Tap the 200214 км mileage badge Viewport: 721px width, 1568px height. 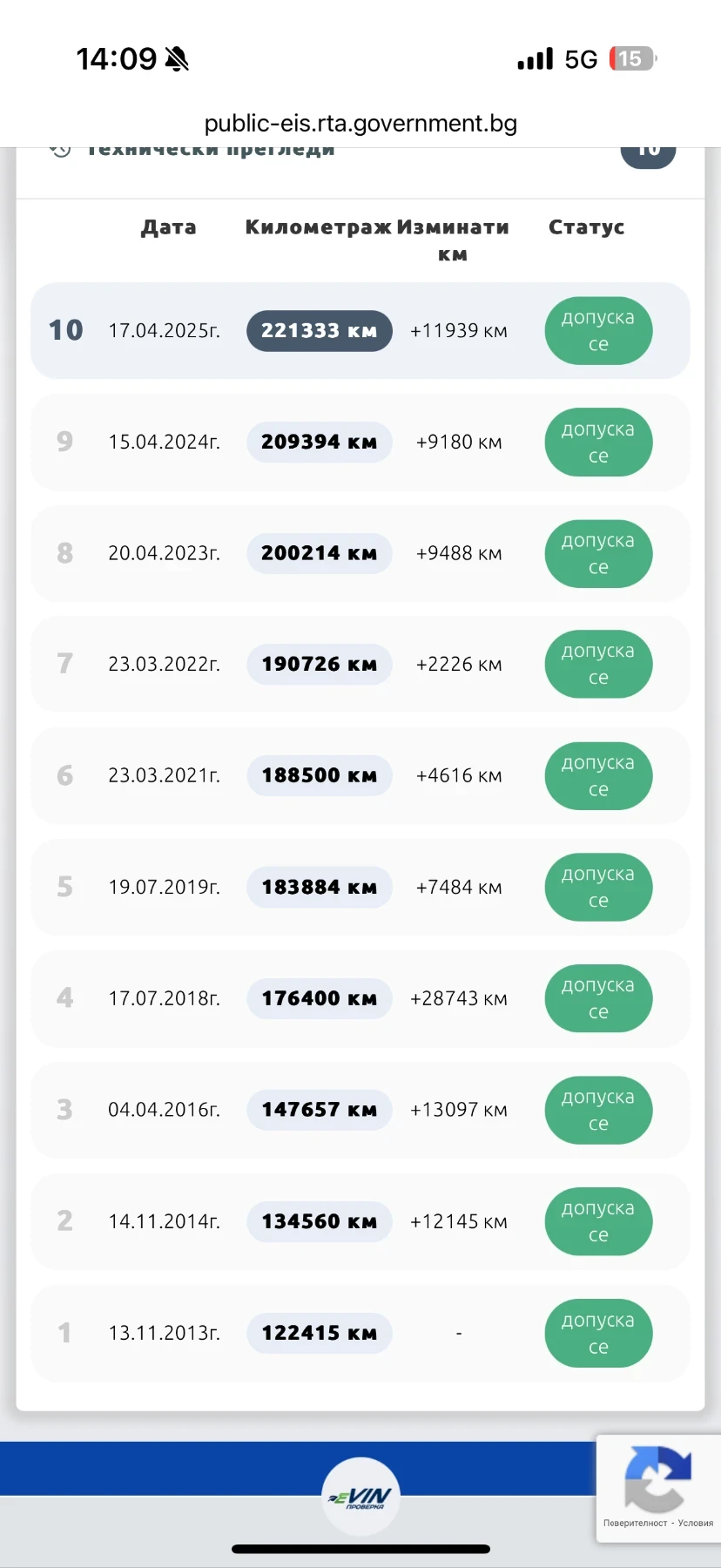[x=320, y=553]
